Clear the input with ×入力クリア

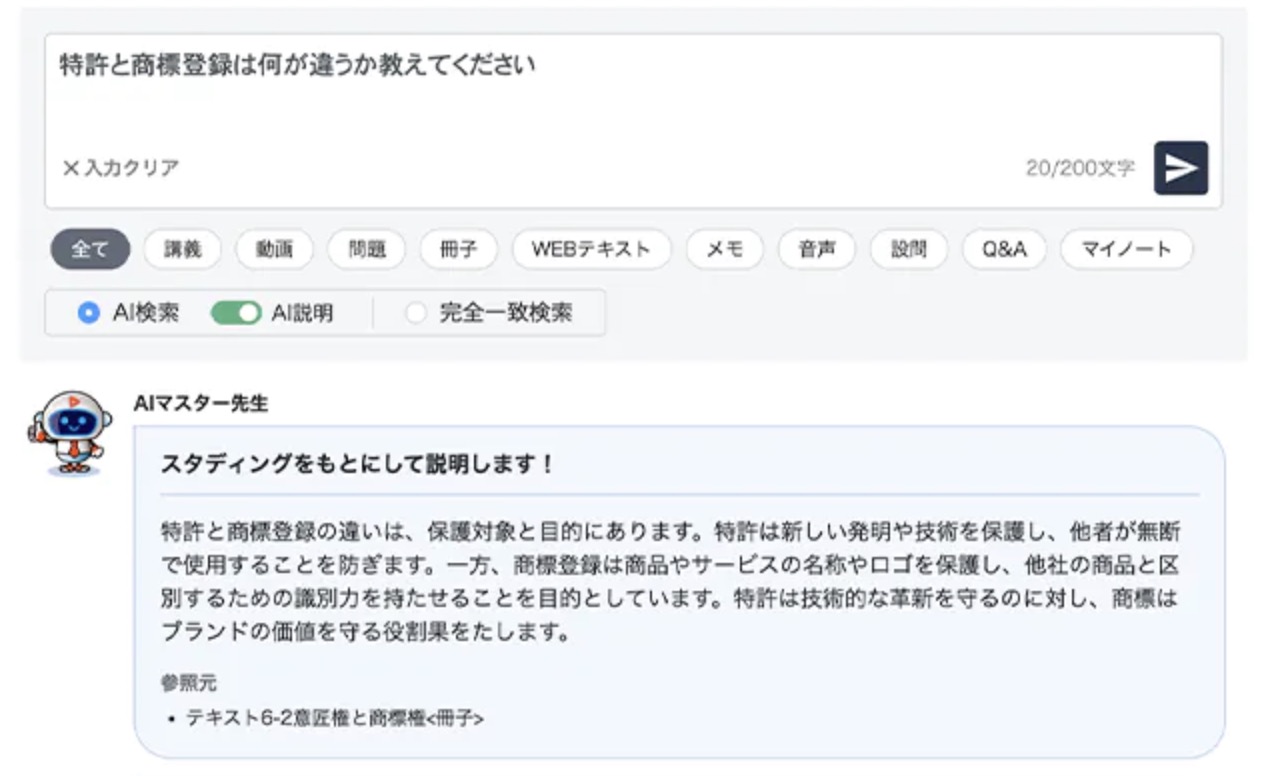point(120,168)
